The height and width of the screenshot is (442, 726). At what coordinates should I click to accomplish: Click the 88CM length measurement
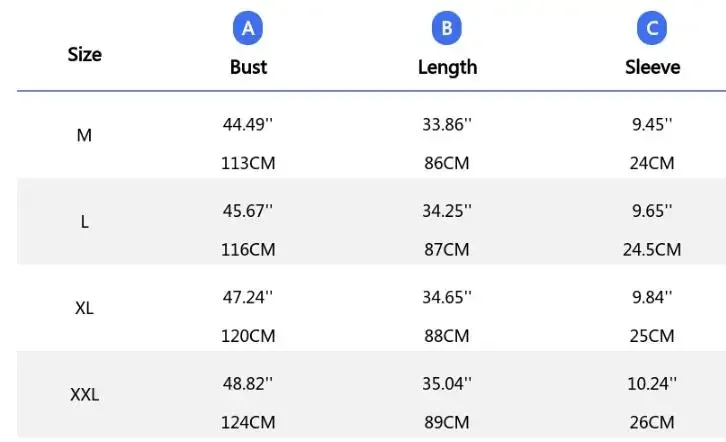tap(447, 336)
